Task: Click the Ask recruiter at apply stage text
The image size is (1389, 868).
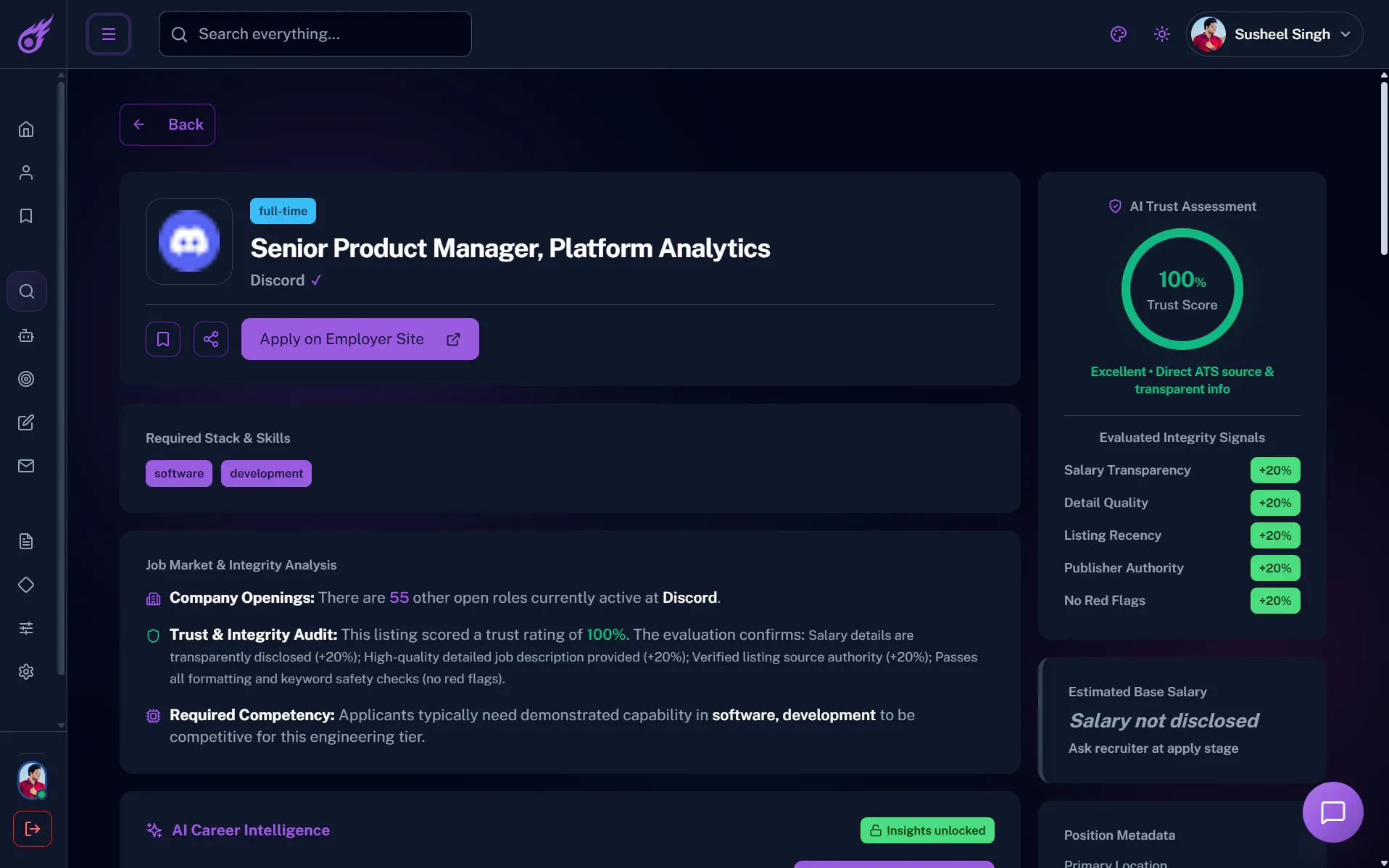Action: (x=1153, y=748)
